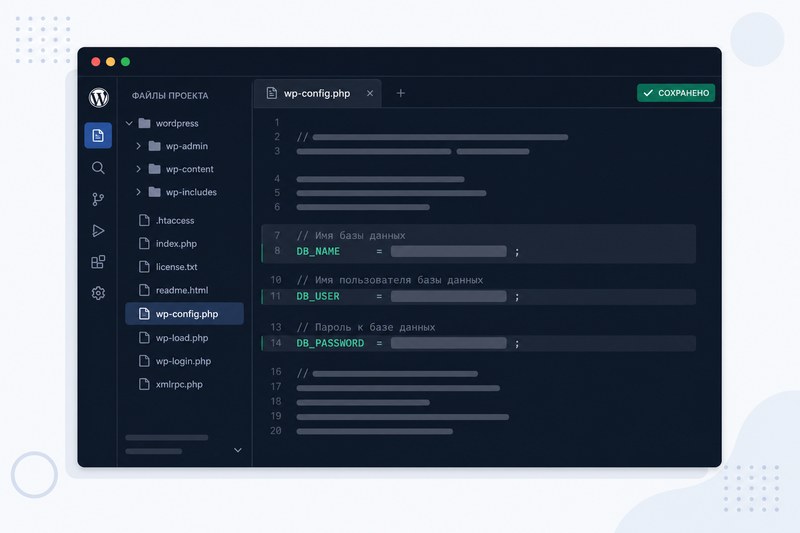Screen dimensions: 800x533
Task: Click the index.php file icon
Action: coord(144,243)
